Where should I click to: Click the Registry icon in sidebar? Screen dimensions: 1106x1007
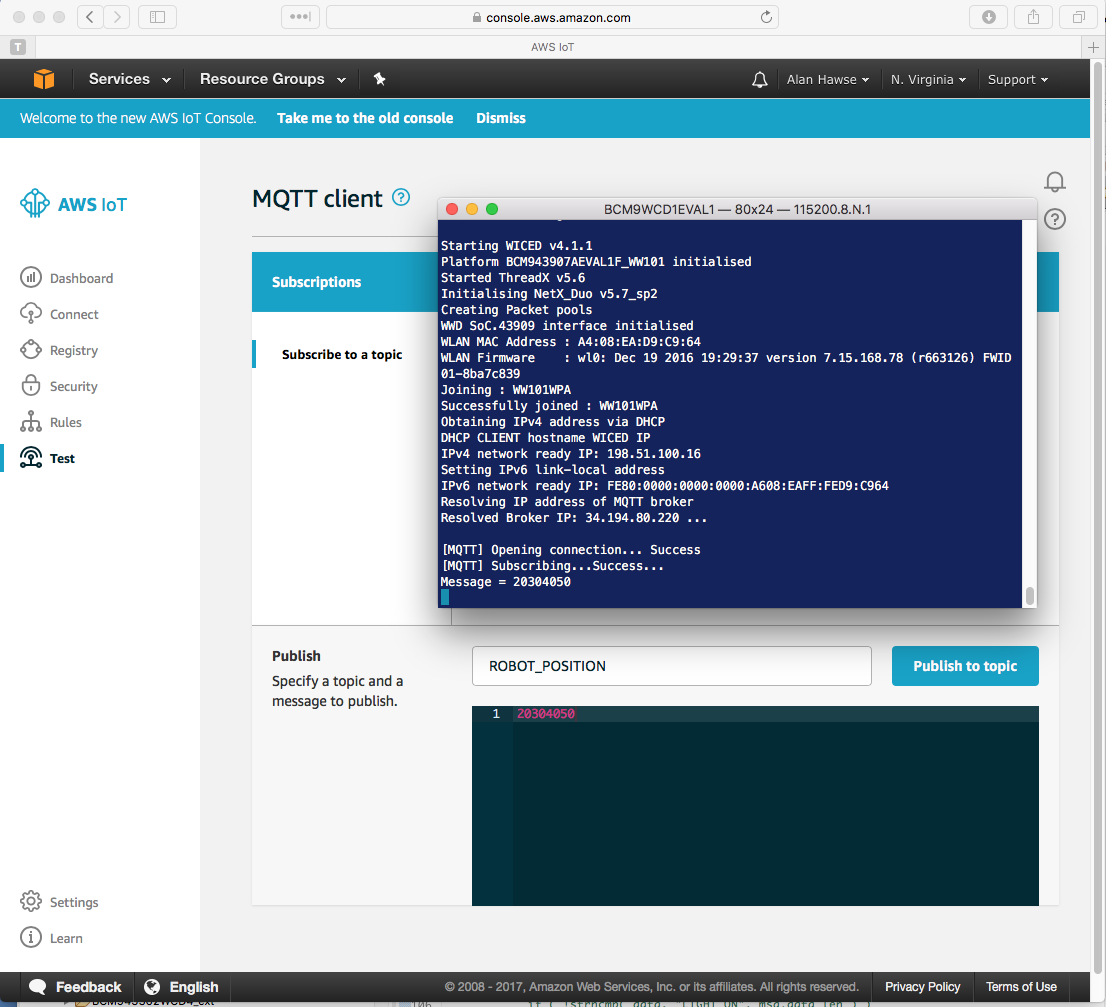coord(31,349)
